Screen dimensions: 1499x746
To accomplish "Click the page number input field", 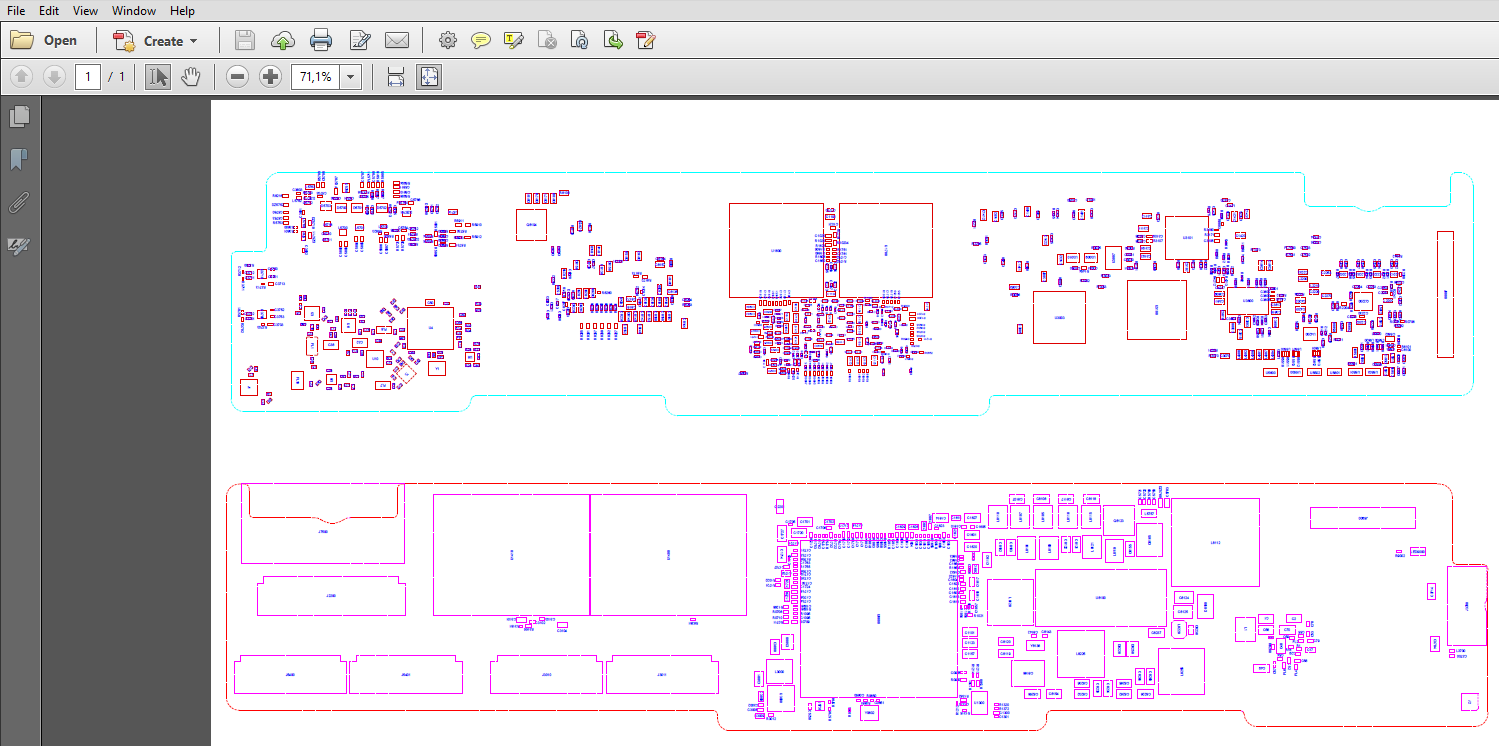I will click(88, 77).
